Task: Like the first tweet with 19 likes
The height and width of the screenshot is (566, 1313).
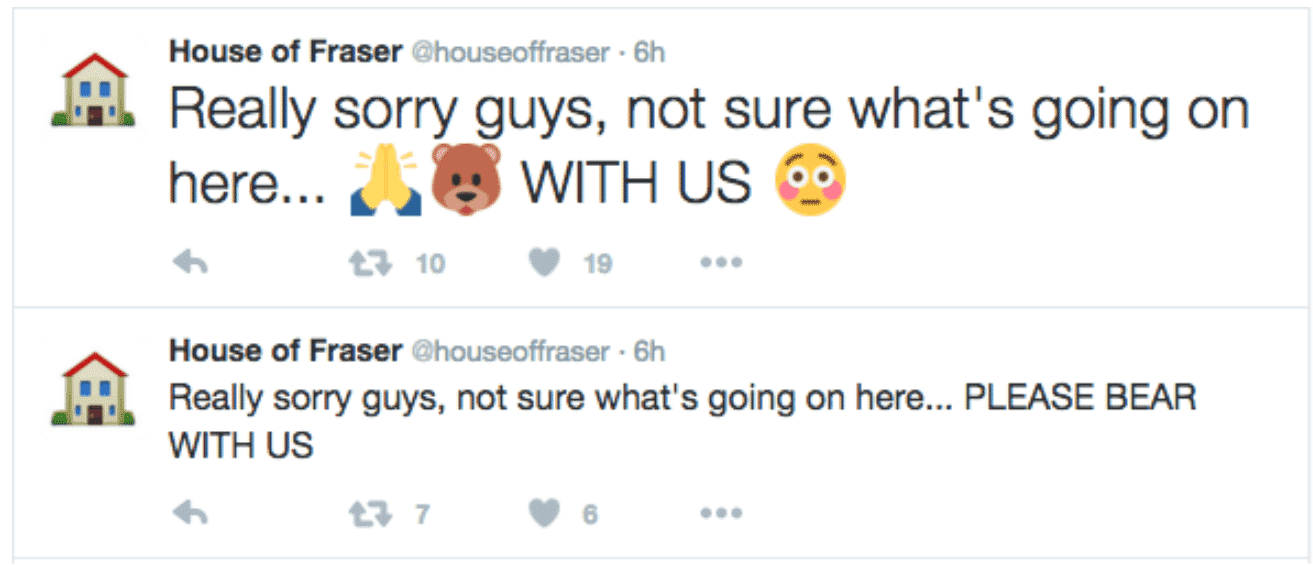Action: [x=544, y=263]
